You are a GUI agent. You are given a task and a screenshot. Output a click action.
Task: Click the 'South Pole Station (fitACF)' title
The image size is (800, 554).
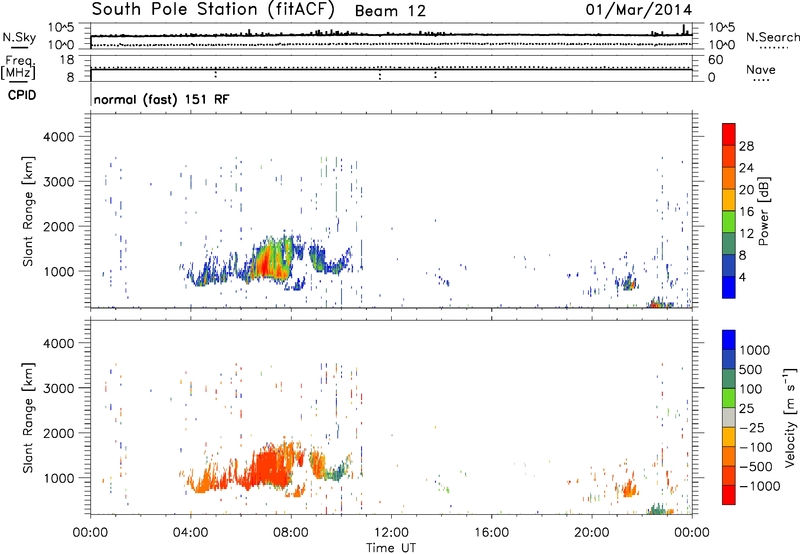point(213,9)
